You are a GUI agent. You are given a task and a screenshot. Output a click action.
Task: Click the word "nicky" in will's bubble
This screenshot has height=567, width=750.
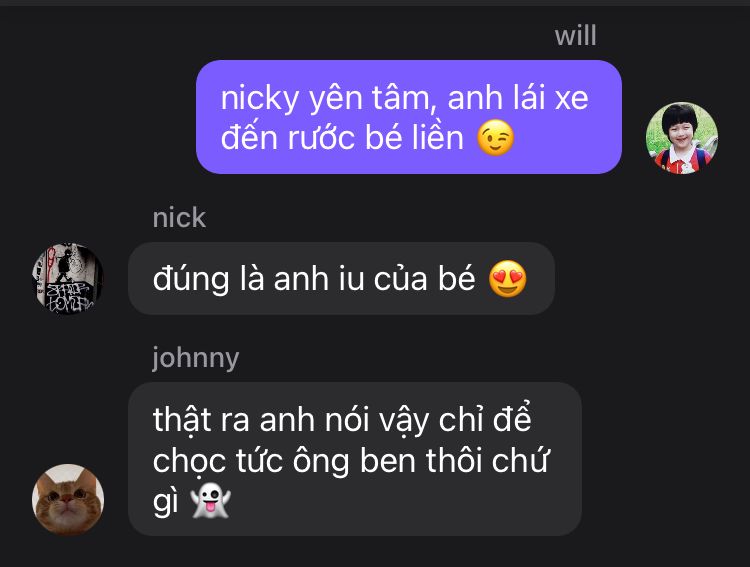pos(260,99)
